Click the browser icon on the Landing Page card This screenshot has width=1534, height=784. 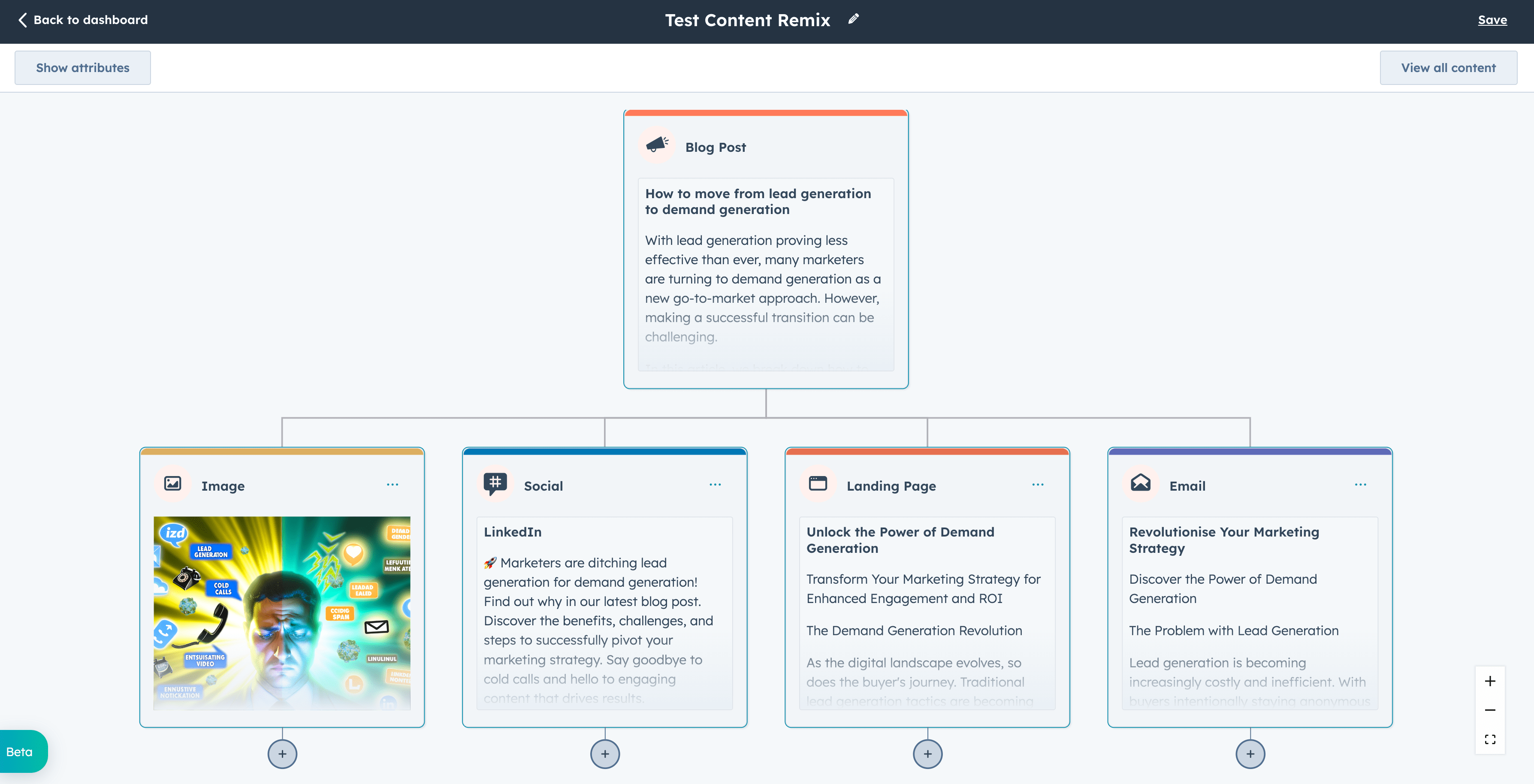coord(818,484)
